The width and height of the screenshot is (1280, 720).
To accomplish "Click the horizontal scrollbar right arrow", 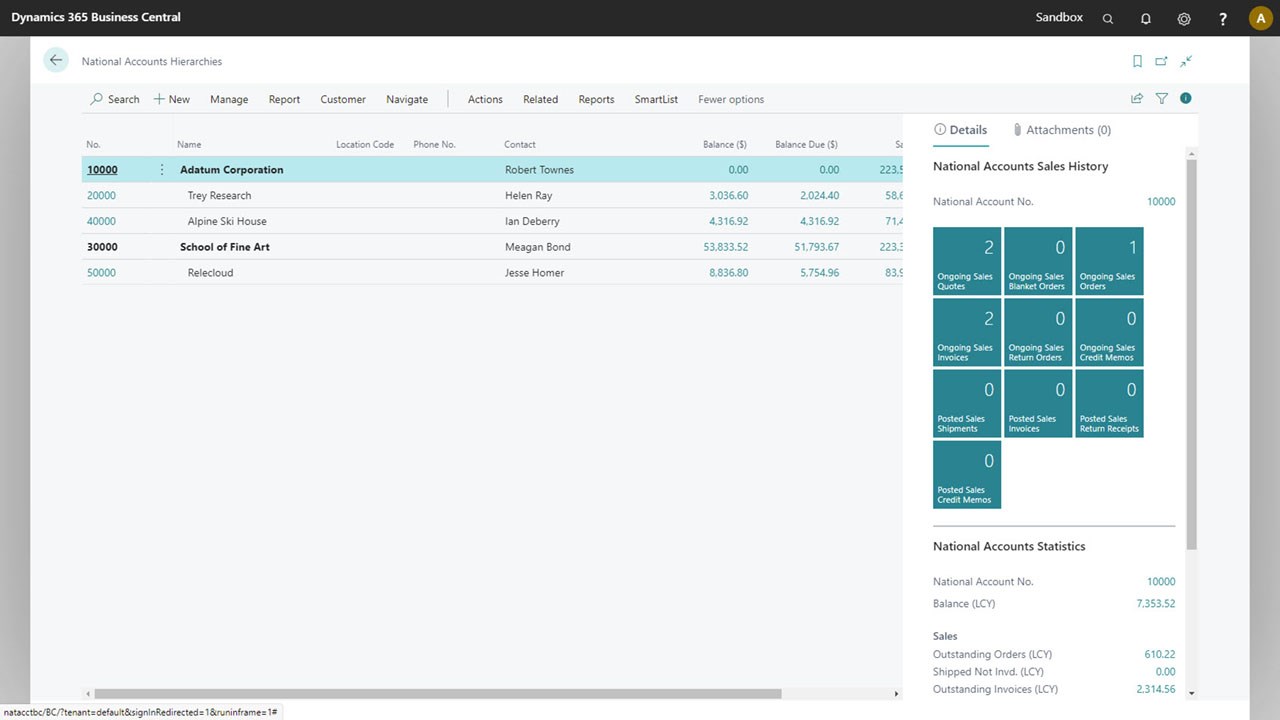I will (896, 693).
